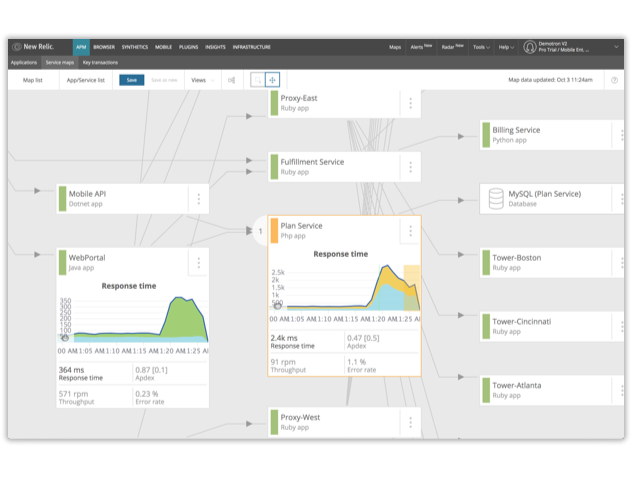Open Alerts in top bar
Screen dimensions: 632x478
421,47
